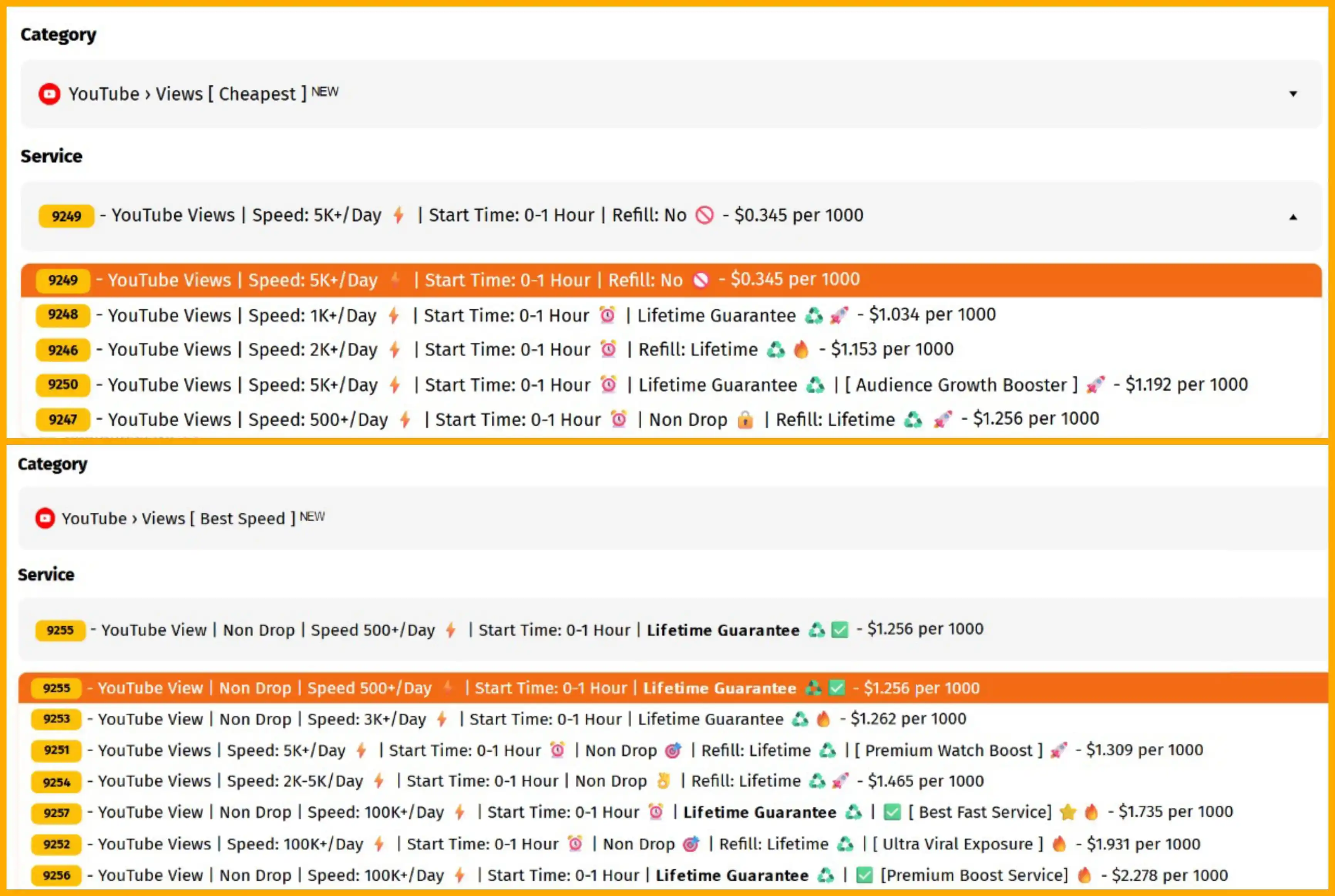Click the price text '$1.465 per 1000'
Image resolution: width=1335 pixels, height=896 pixels.
pos(926,781)
